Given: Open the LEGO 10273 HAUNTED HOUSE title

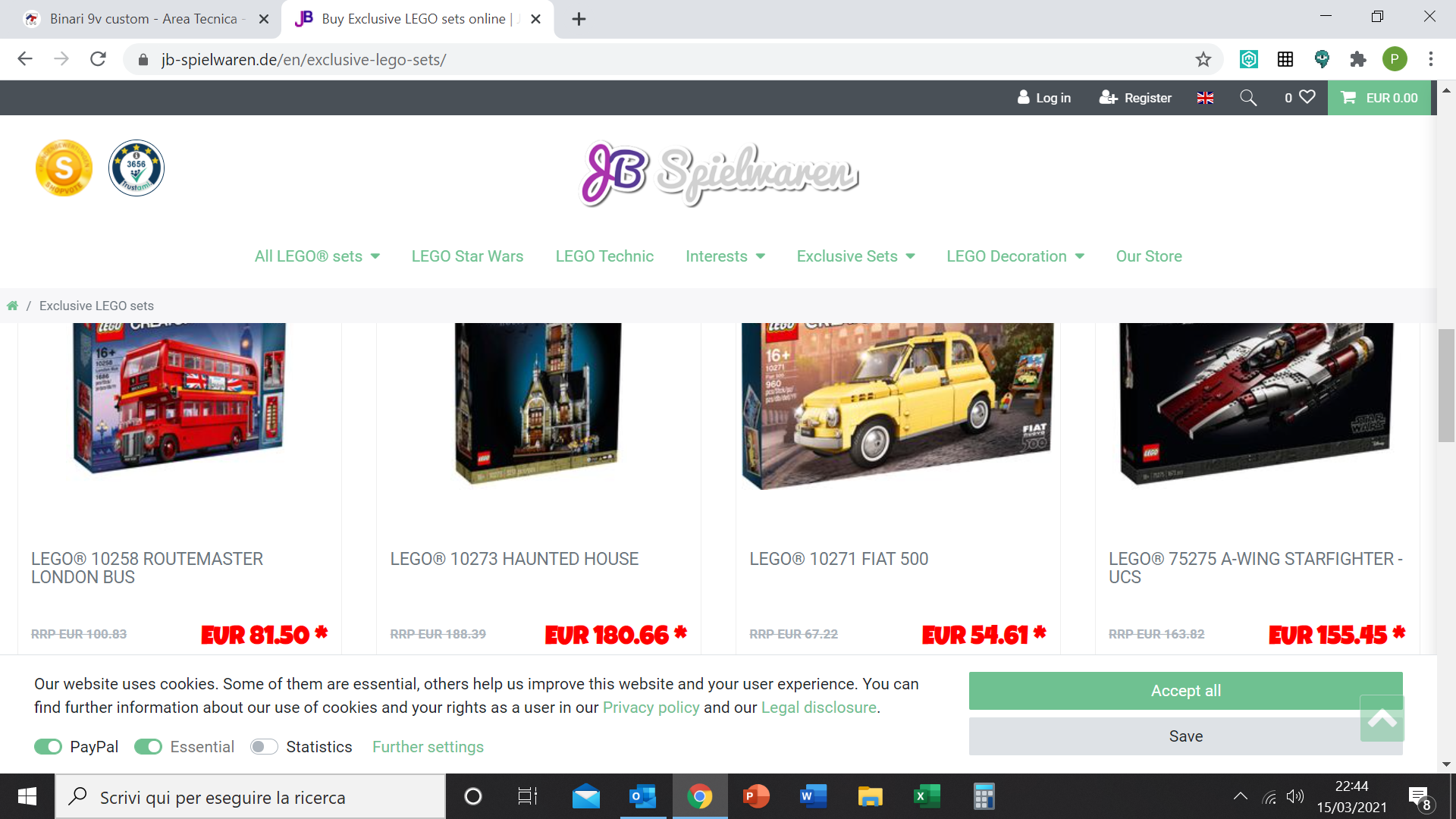Looking at the screenshot, I should coord(514,559).
